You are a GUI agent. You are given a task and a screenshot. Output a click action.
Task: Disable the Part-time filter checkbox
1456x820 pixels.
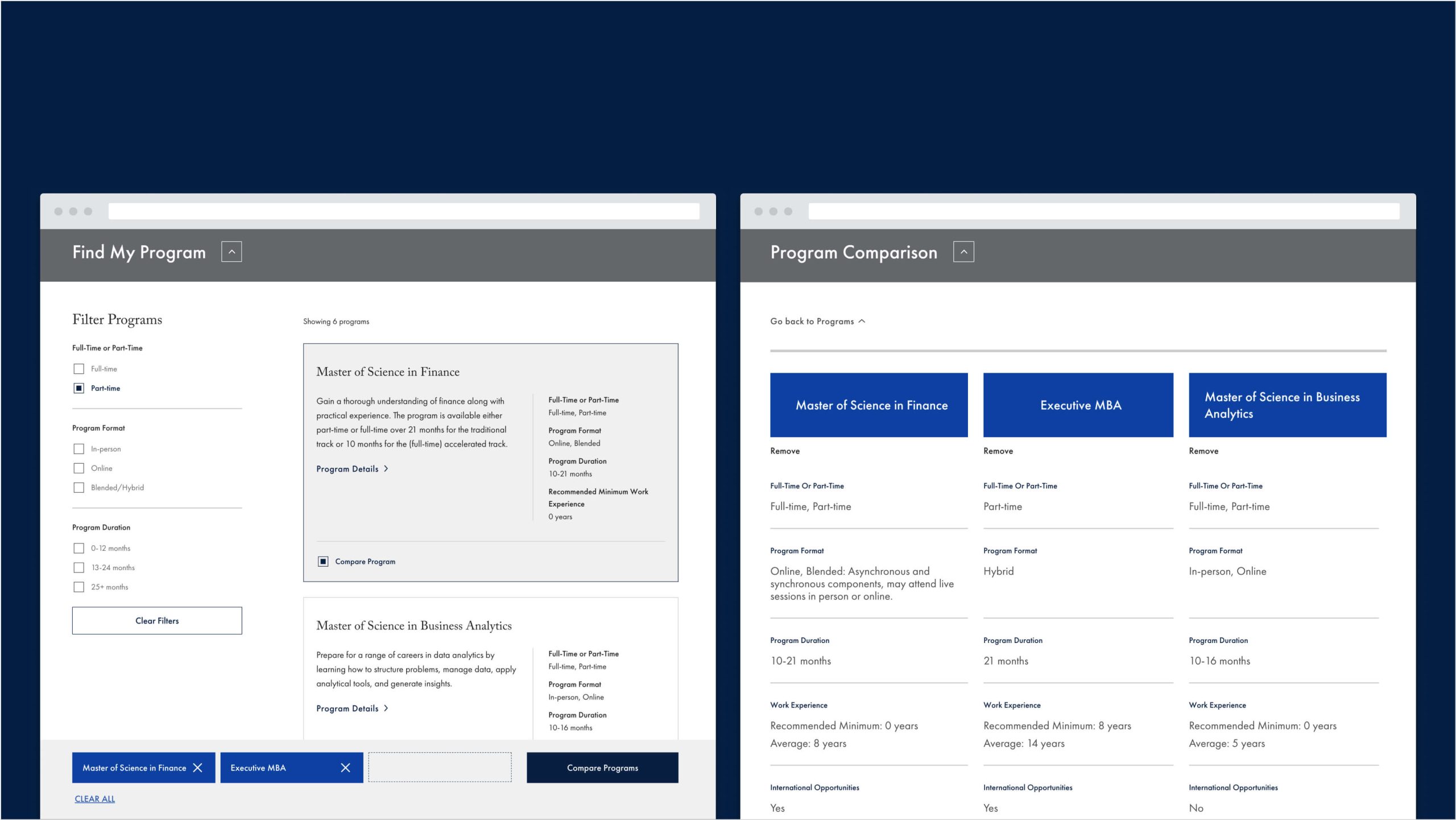[x=78, y=388]
